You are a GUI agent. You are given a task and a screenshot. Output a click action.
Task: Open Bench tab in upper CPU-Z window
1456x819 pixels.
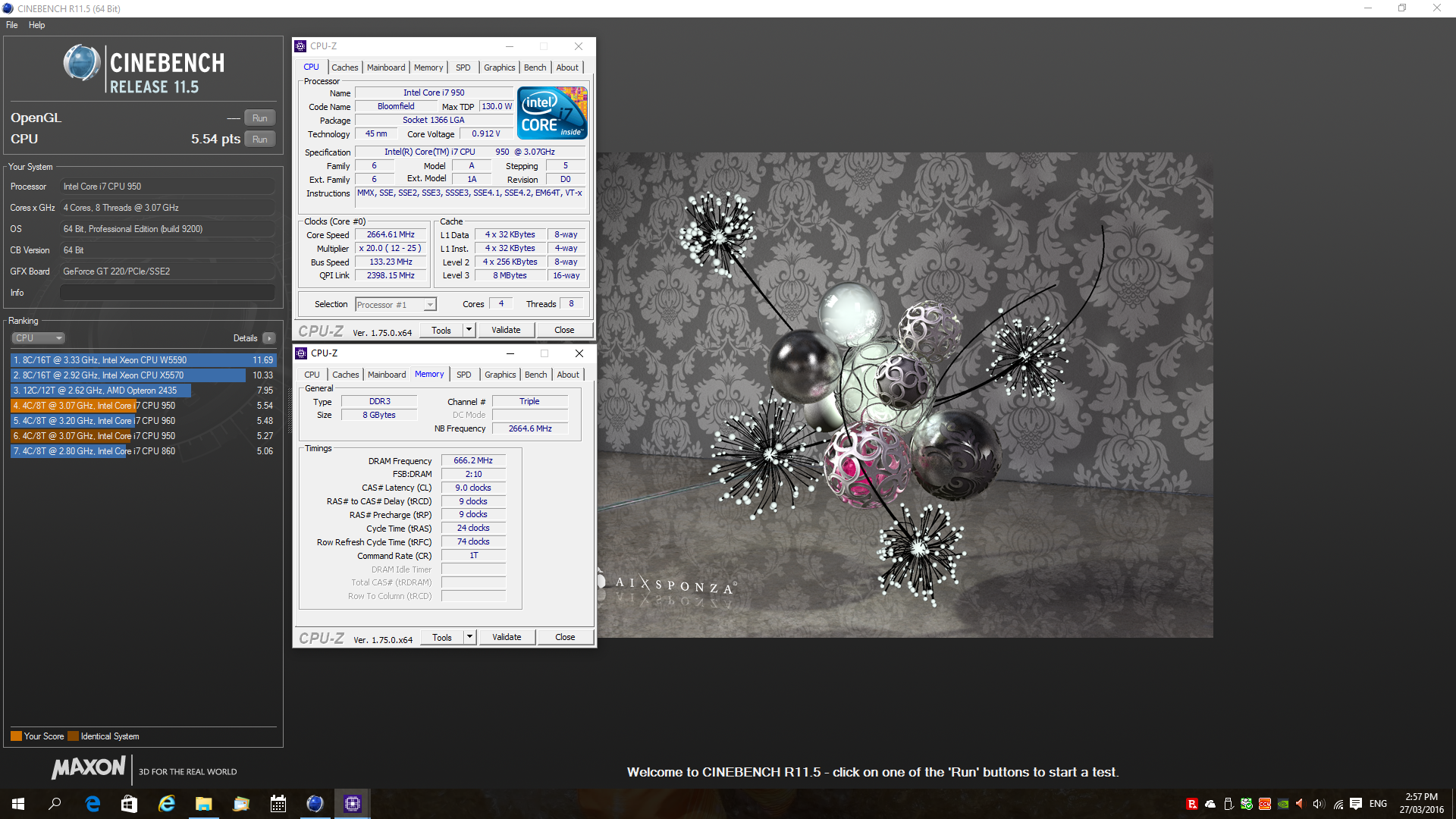coord(535,67)
